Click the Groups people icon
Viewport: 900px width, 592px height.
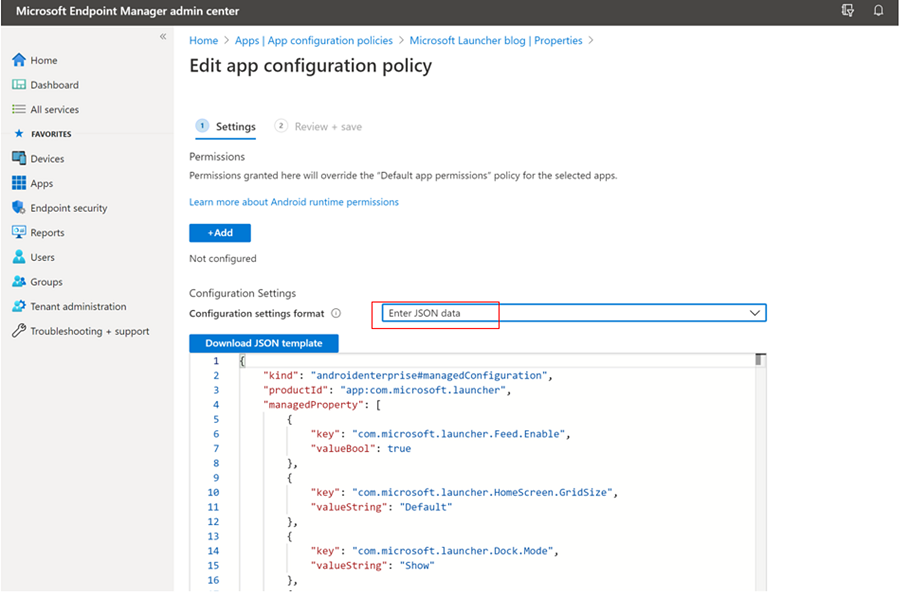pyautogui.click(x=19, y=281)
